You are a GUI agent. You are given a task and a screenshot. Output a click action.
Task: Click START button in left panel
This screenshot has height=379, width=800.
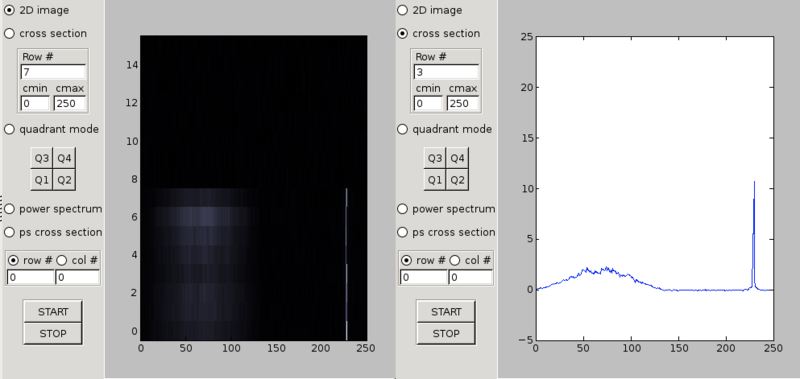point(53,312)
